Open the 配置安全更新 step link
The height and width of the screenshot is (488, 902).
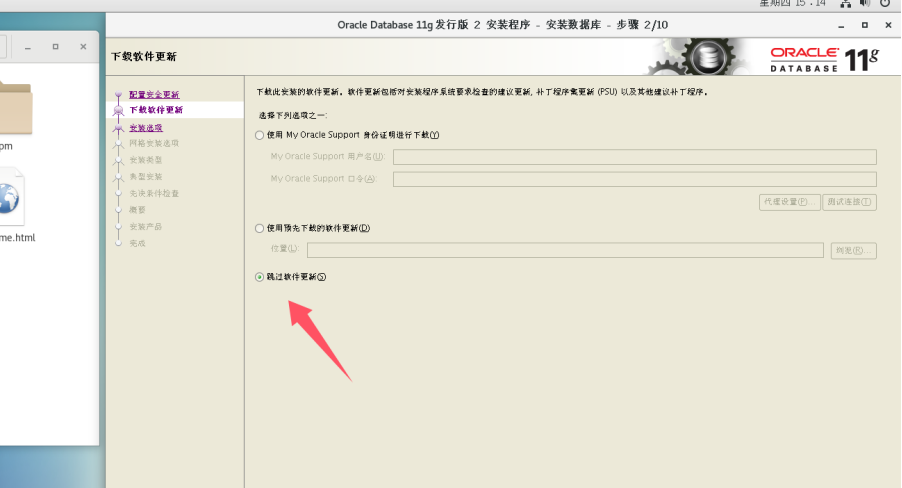(x=154, y=94)
